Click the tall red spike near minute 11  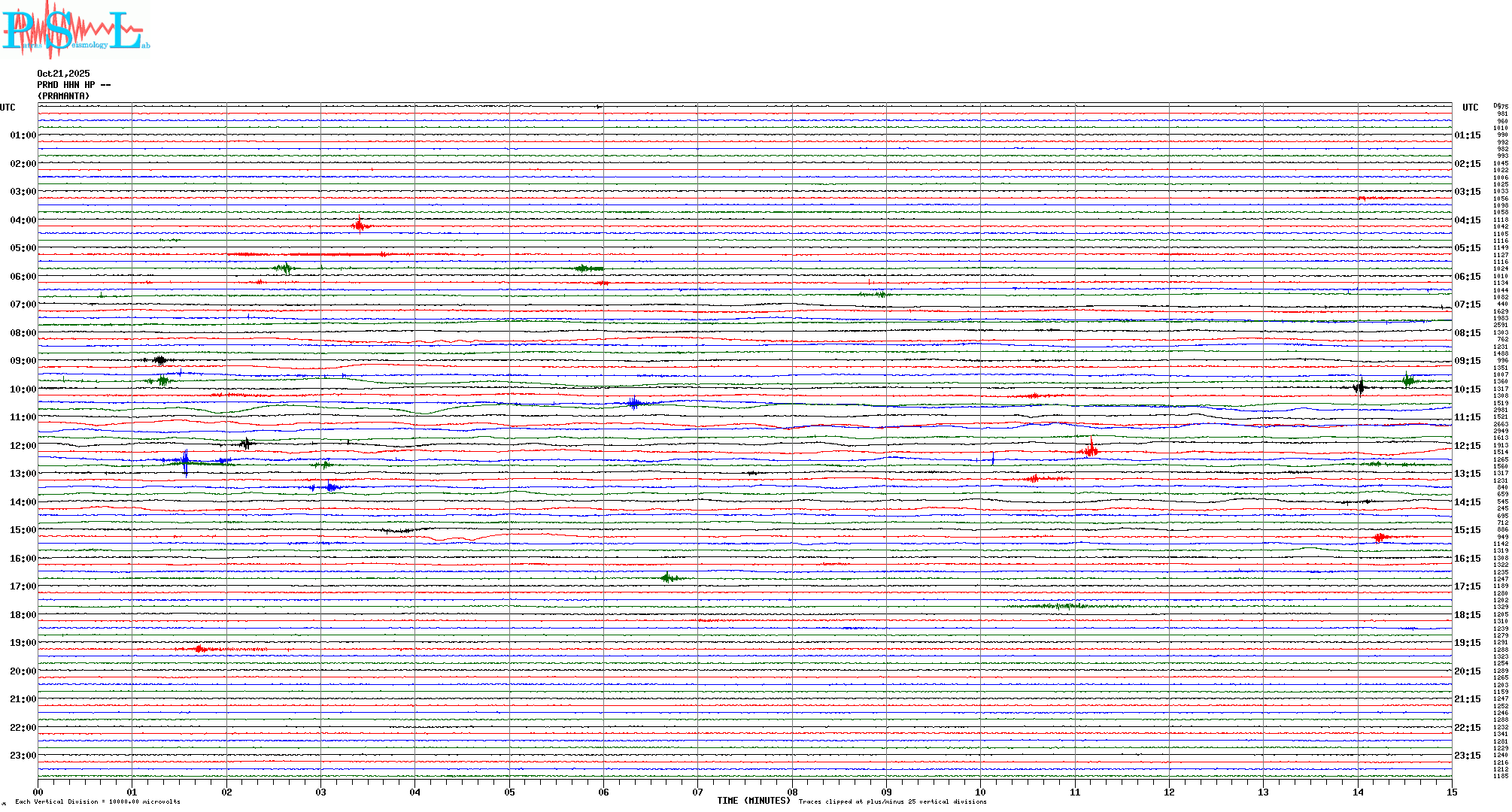(1091, 450)
